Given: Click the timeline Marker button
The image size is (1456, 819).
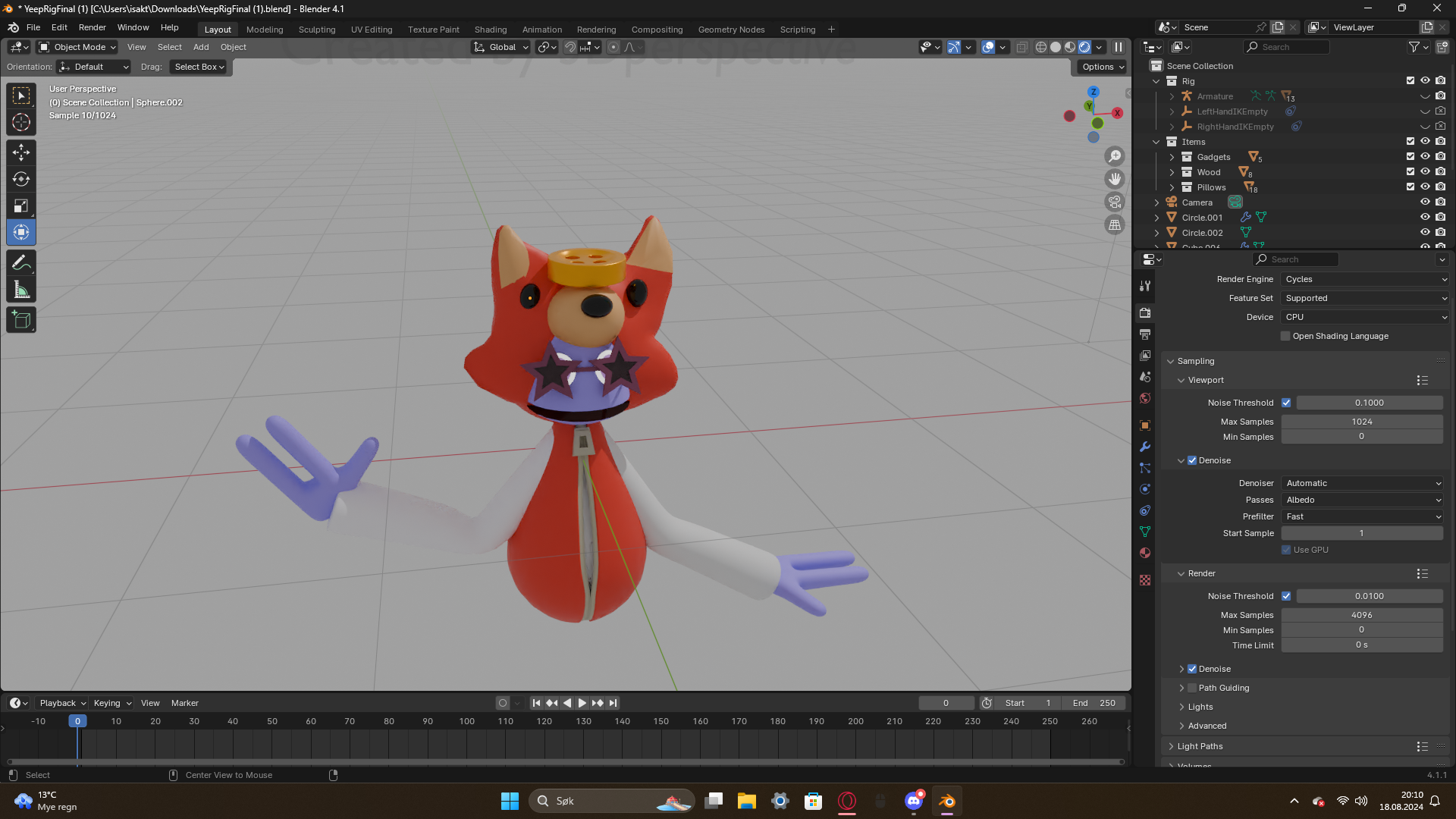Looking at the screenshot, I should point(185,703).
